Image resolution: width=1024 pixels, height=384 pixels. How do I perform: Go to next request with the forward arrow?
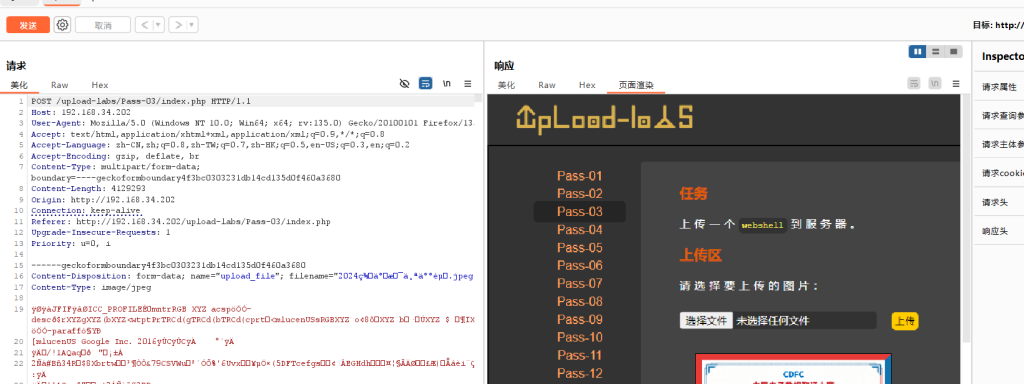tap(178, 25)
